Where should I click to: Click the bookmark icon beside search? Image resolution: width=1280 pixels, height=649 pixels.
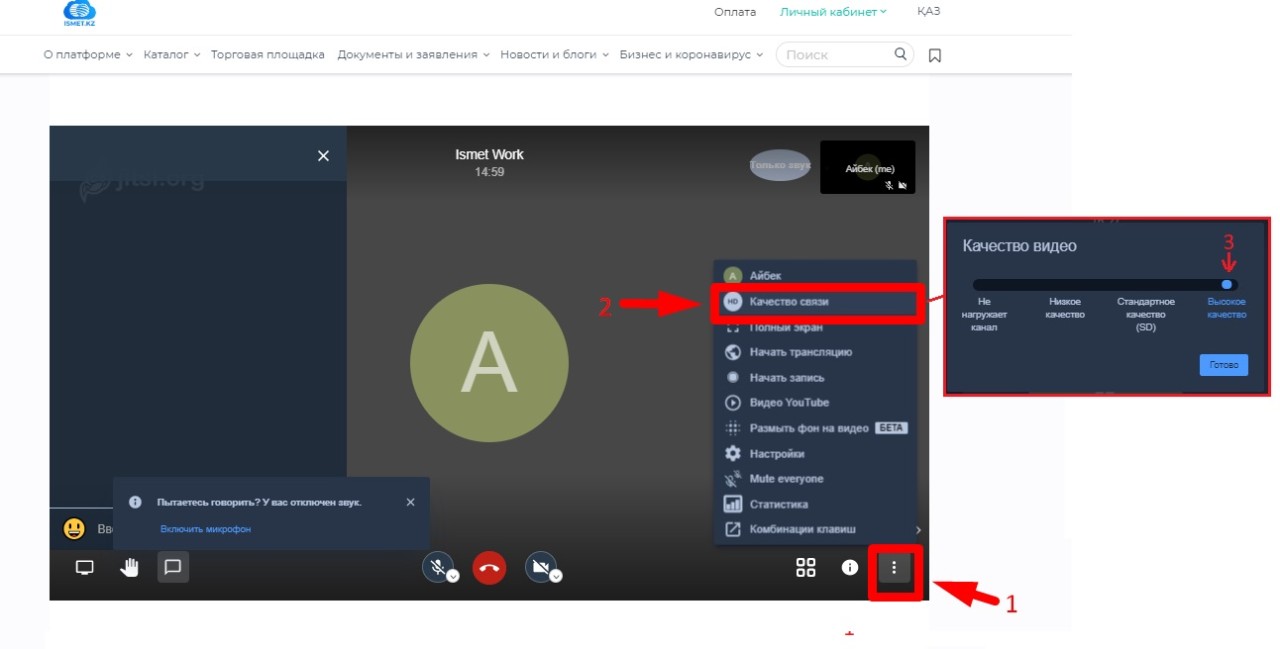click(935, 55)
